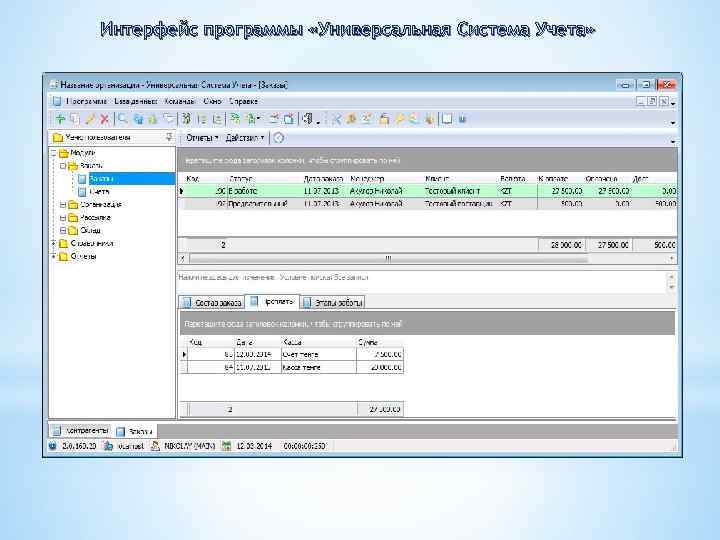Click the calendar icon beside 12.03.2014
This screenshot has width=720, height=540.
(x=226, y=445)
